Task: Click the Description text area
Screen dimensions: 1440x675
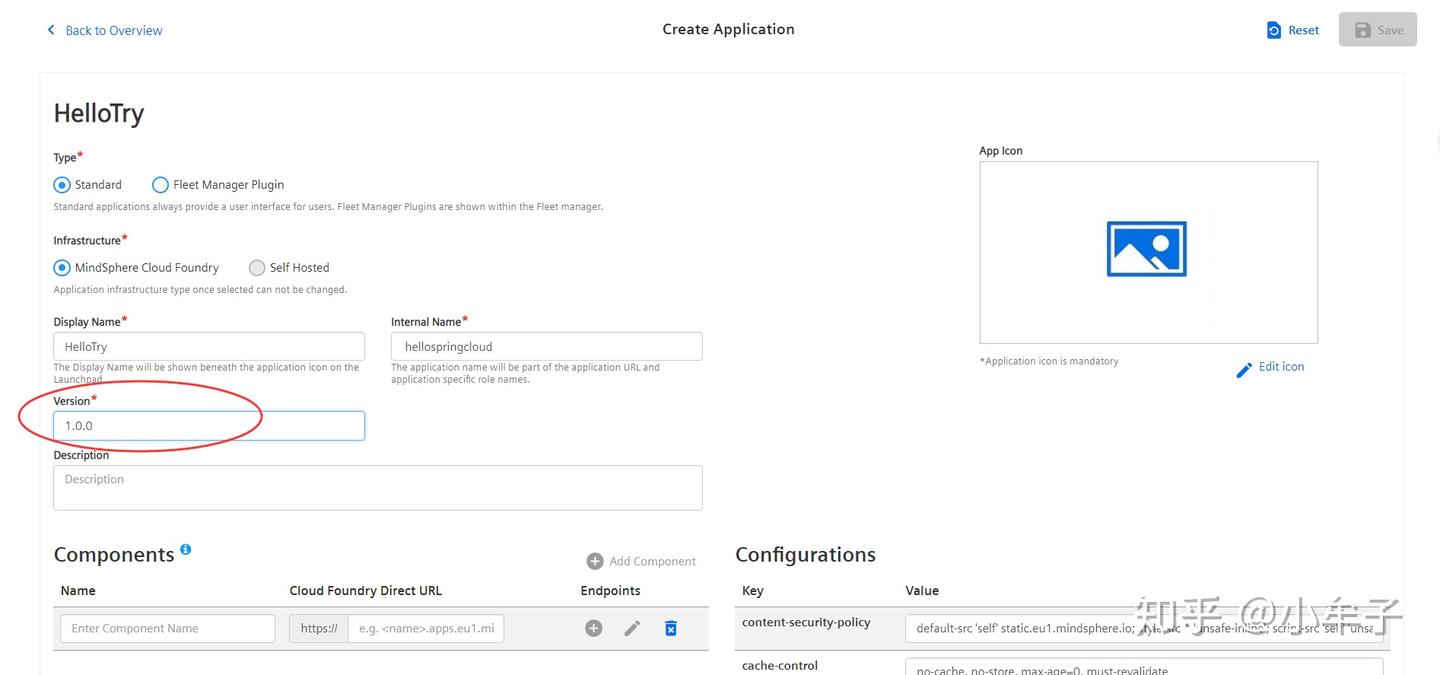Action: click(x=378, y=487)
